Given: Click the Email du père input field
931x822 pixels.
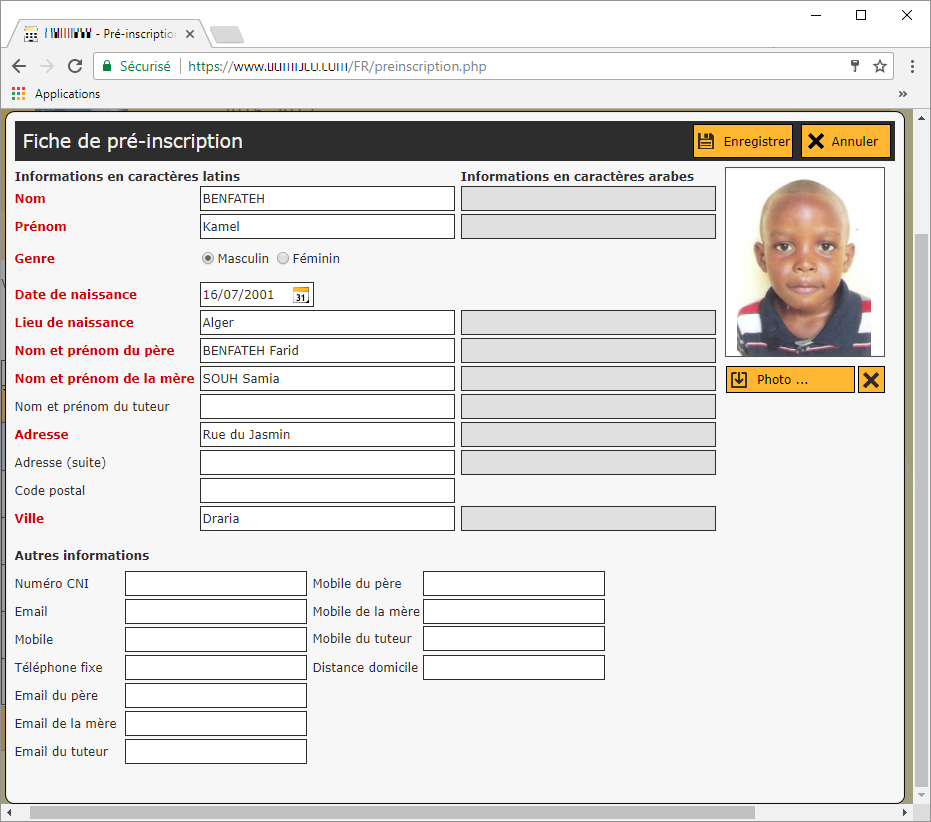Looking at the screenshot, I should (x=216, y=695).
